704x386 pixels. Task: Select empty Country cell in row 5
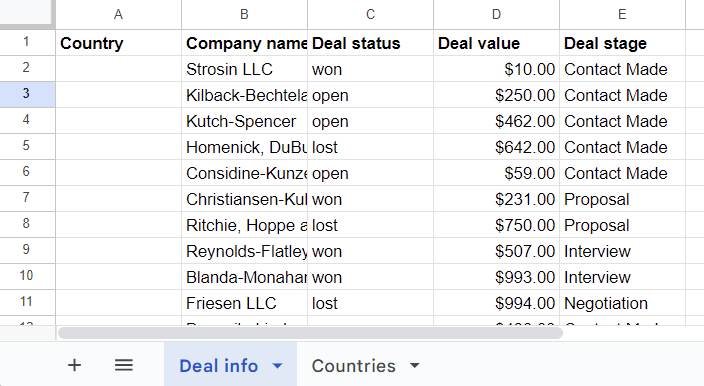(119, 147)
